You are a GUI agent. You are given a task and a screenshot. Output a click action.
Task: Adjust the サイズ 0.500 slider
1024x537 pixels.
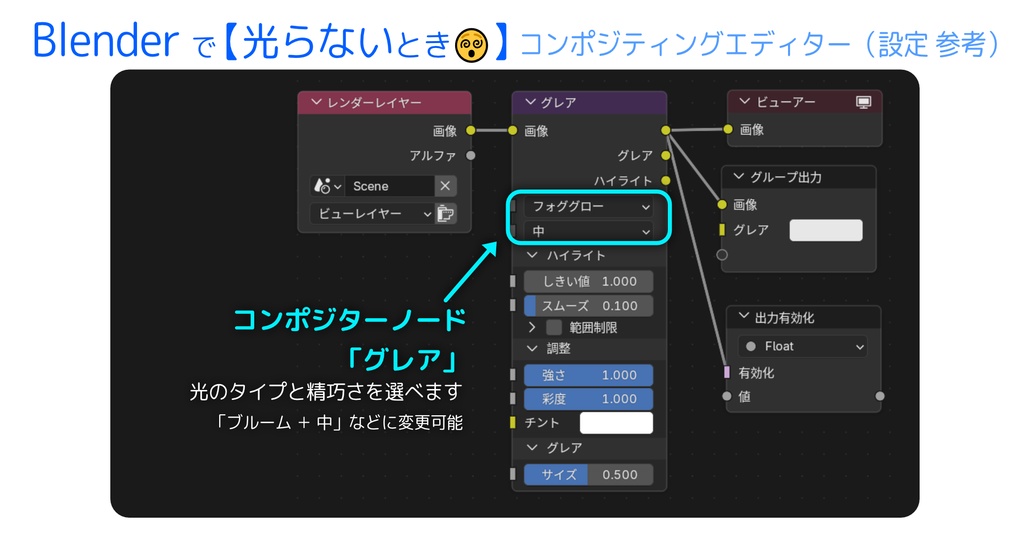[x=588, y=474]
